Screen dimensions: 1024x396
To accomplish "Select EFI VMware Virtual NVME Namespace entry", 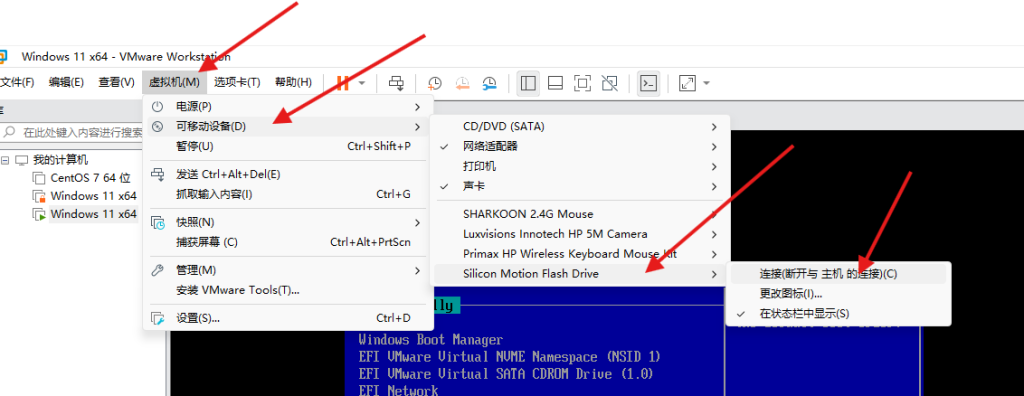I will [x=509, y=357].
